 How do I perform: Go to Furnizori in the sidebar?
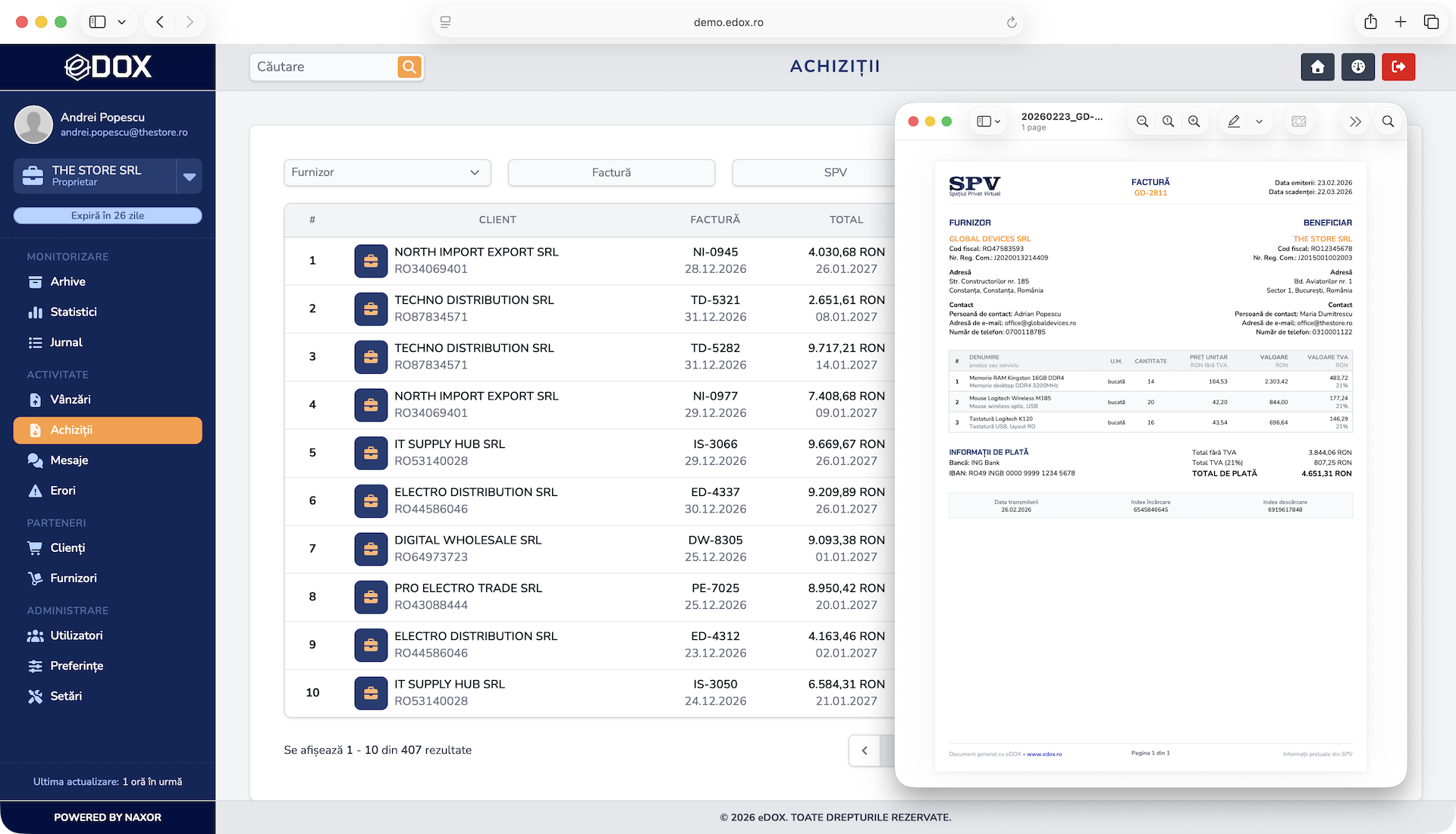73,578
